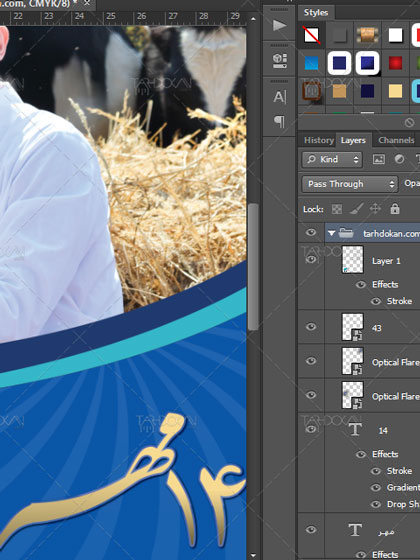Apply the dark navy square style
This screenshot has height=560, width=420.
368,91
